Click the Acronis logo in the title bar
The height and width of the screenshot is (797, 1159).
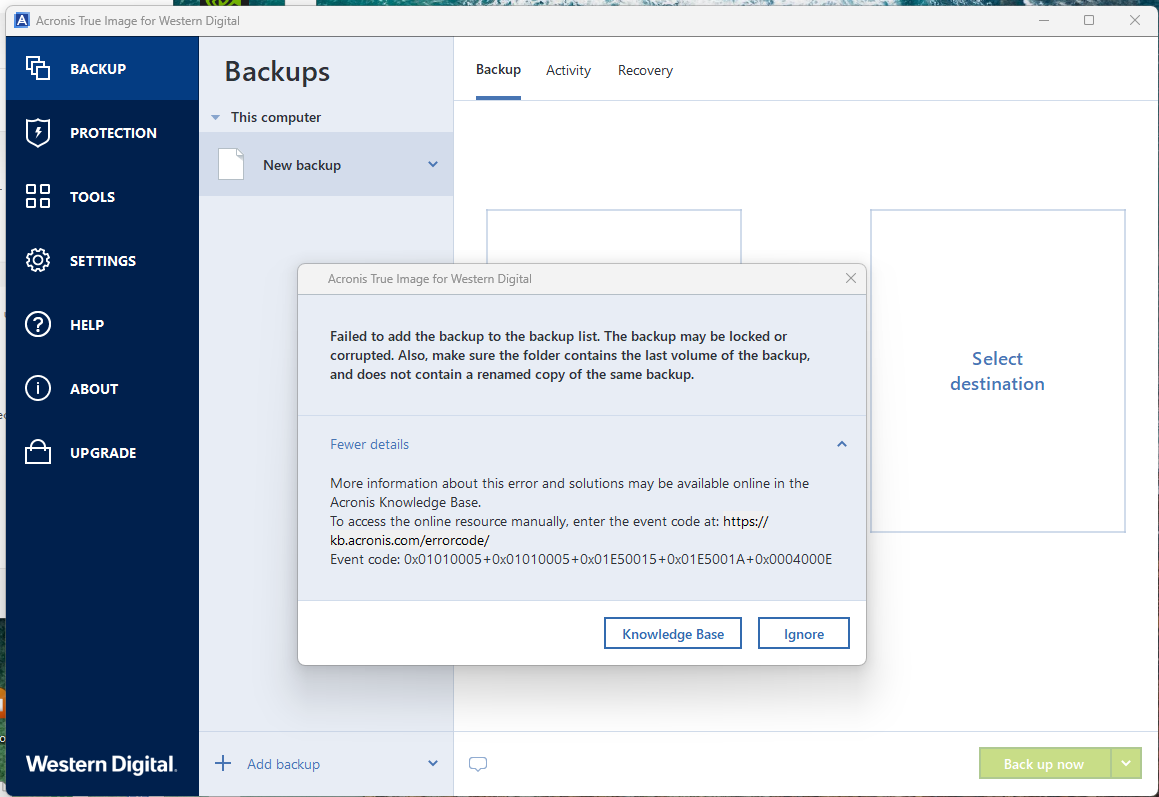coord(22,20)
